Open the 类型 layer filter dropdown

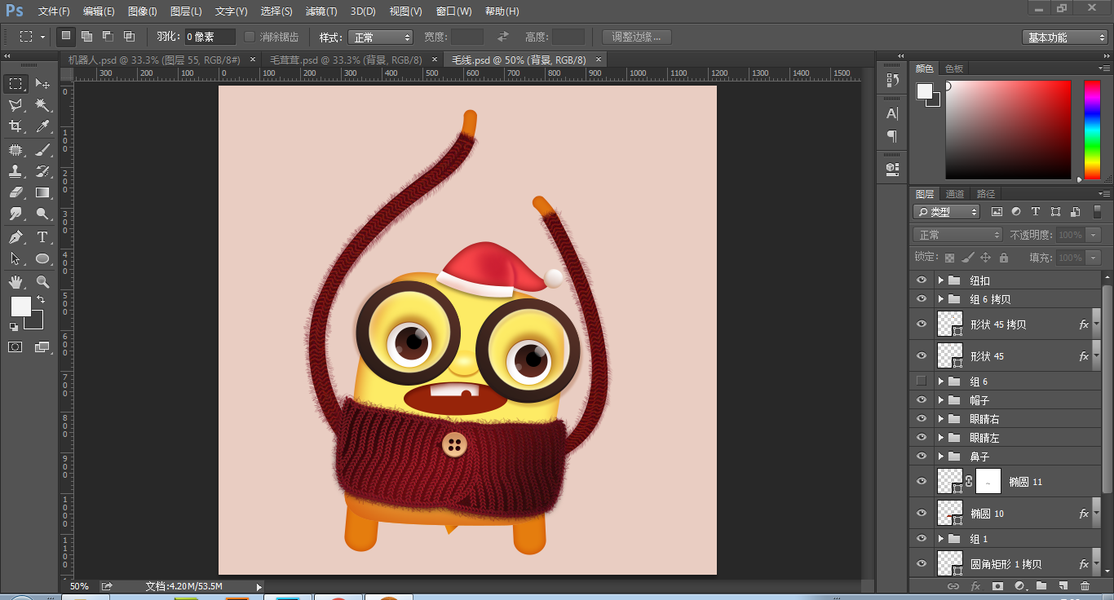(x=946, y=212)
